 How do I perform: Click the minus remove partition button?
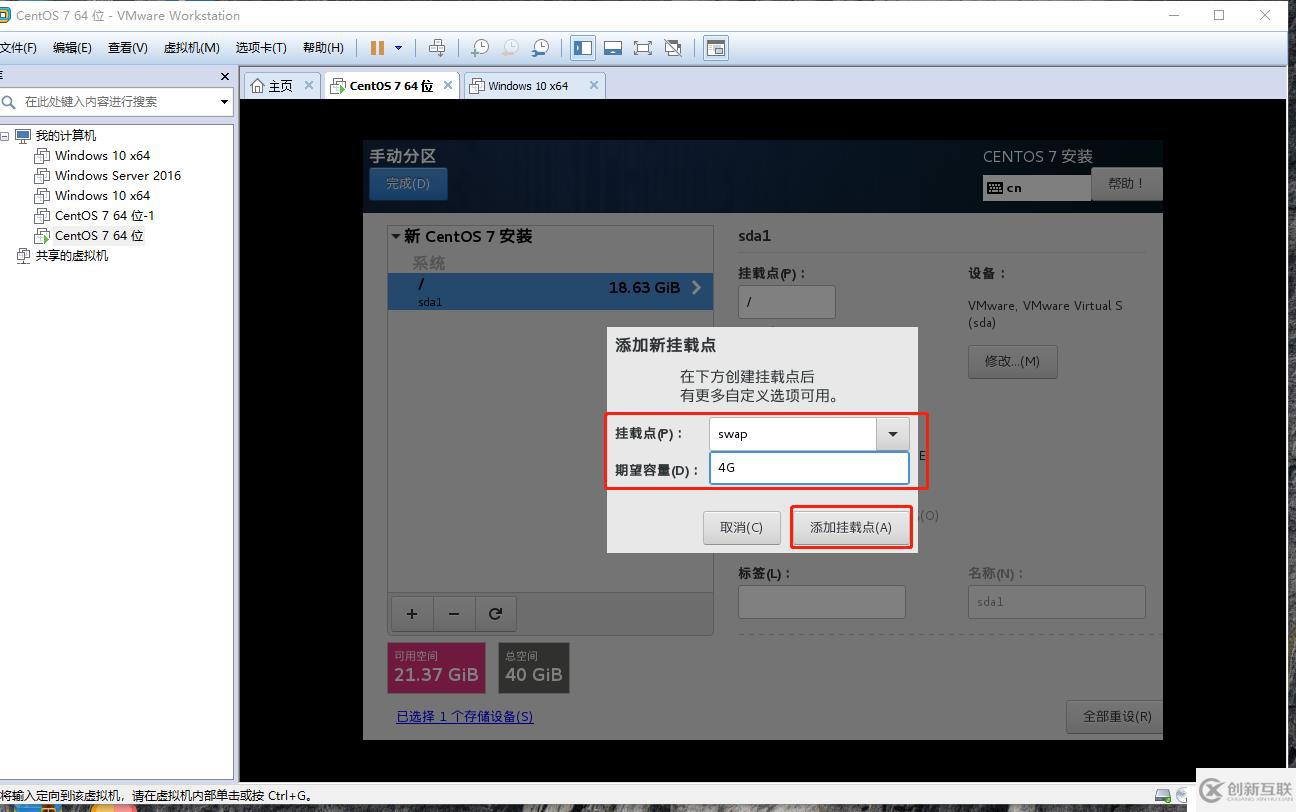click(x=454, y=614)
